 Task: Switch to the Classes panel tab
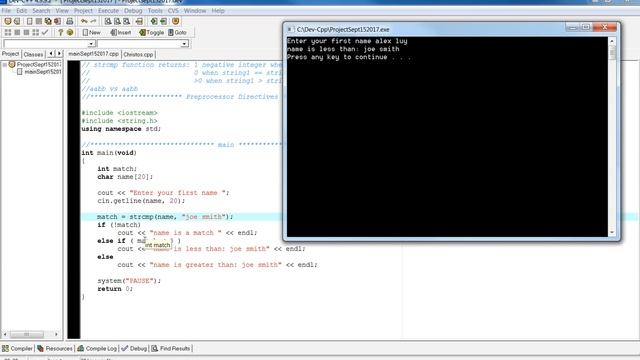33,54
